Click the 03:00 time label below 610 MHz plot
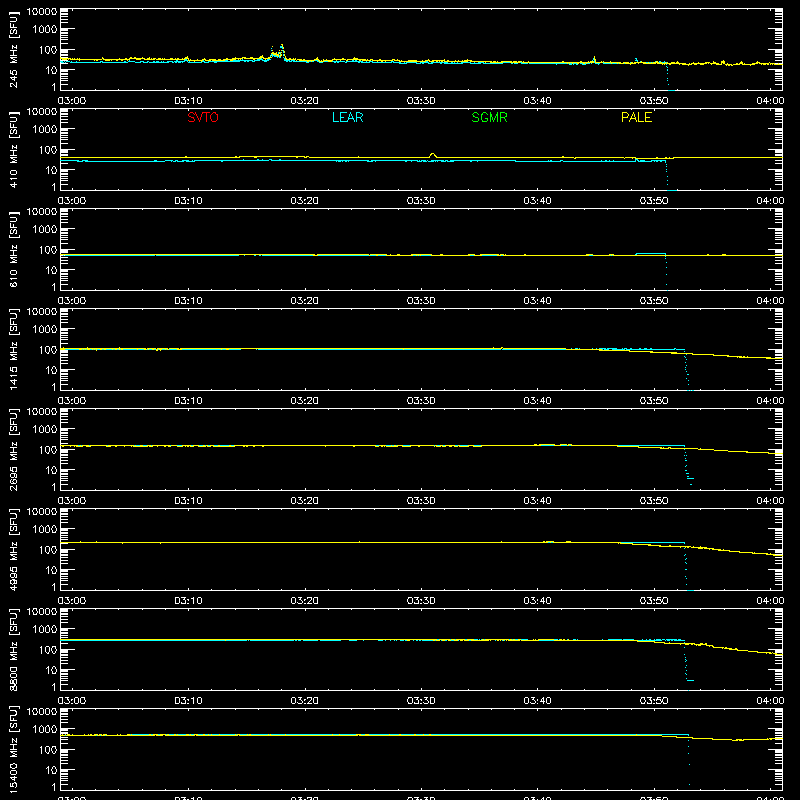 point(72,301)
